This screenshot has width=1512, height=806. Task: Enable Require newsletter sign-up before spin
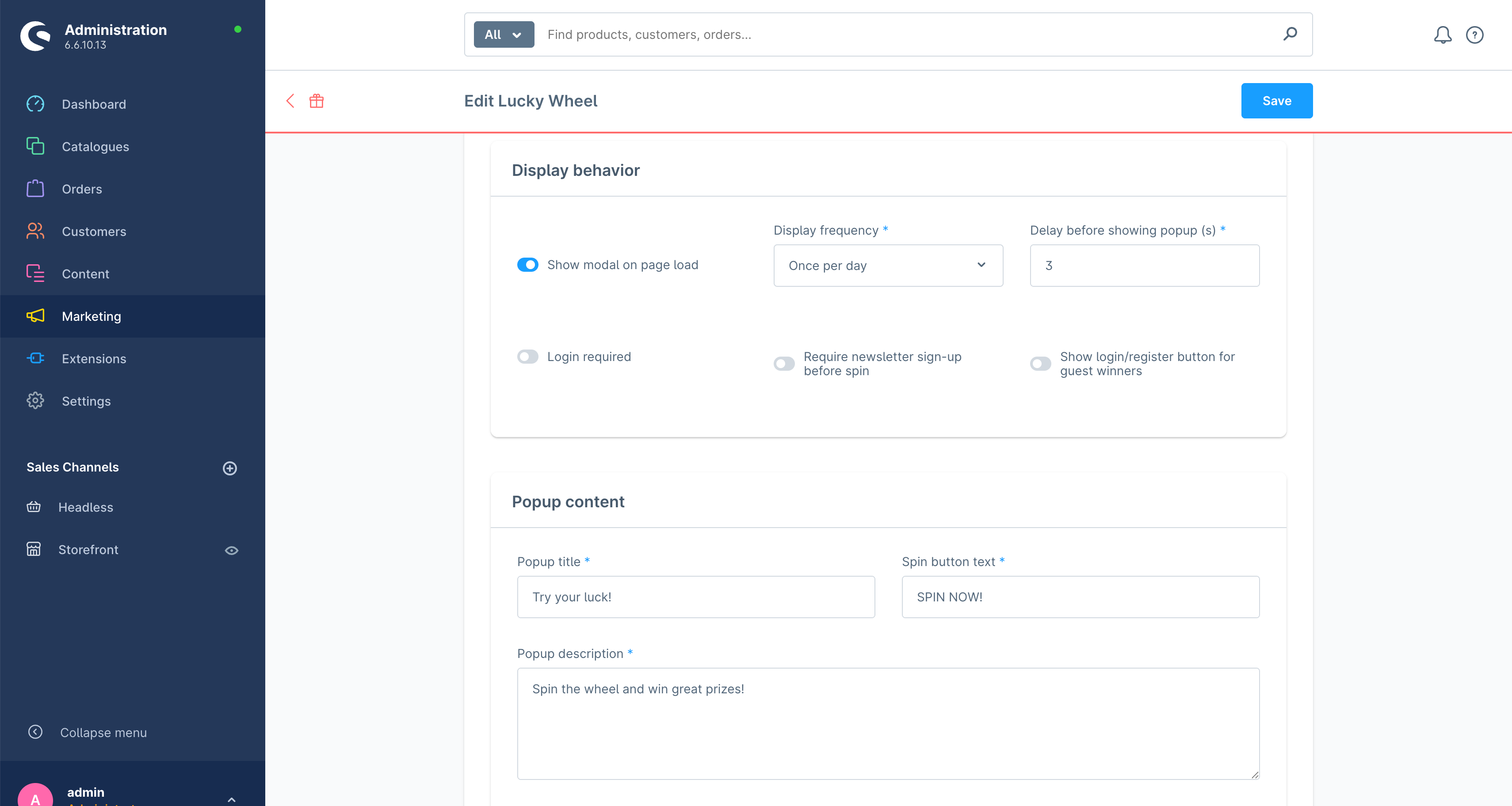783,364
